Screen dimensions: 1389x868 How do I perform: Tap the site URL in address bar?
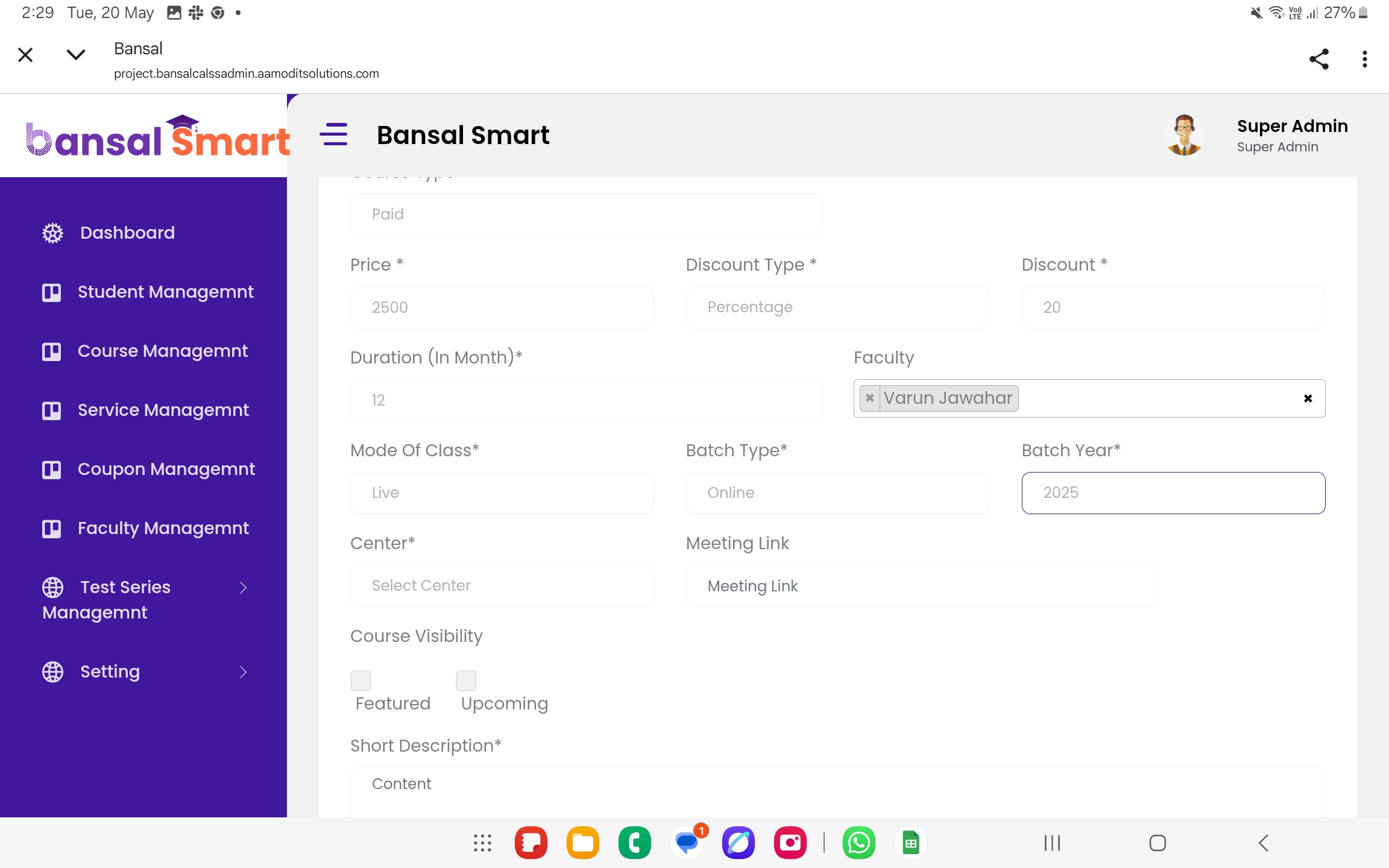[246, 74]
